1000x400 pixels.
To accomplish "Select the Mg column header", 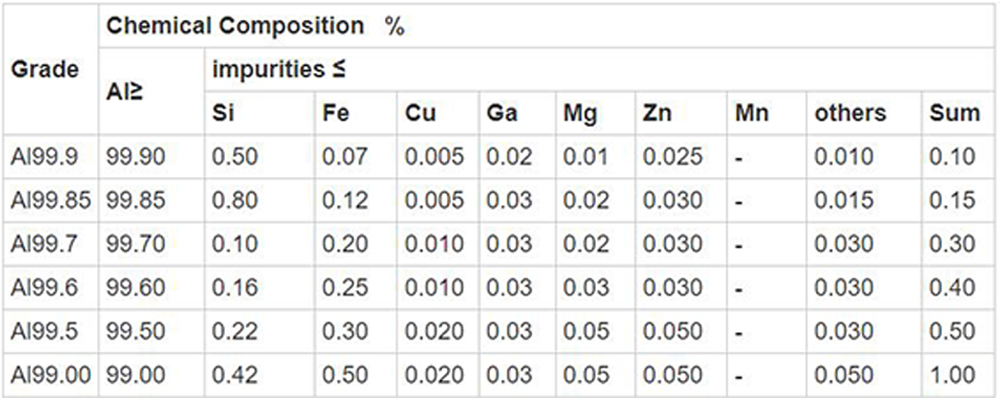I will [x=580, y=113].
